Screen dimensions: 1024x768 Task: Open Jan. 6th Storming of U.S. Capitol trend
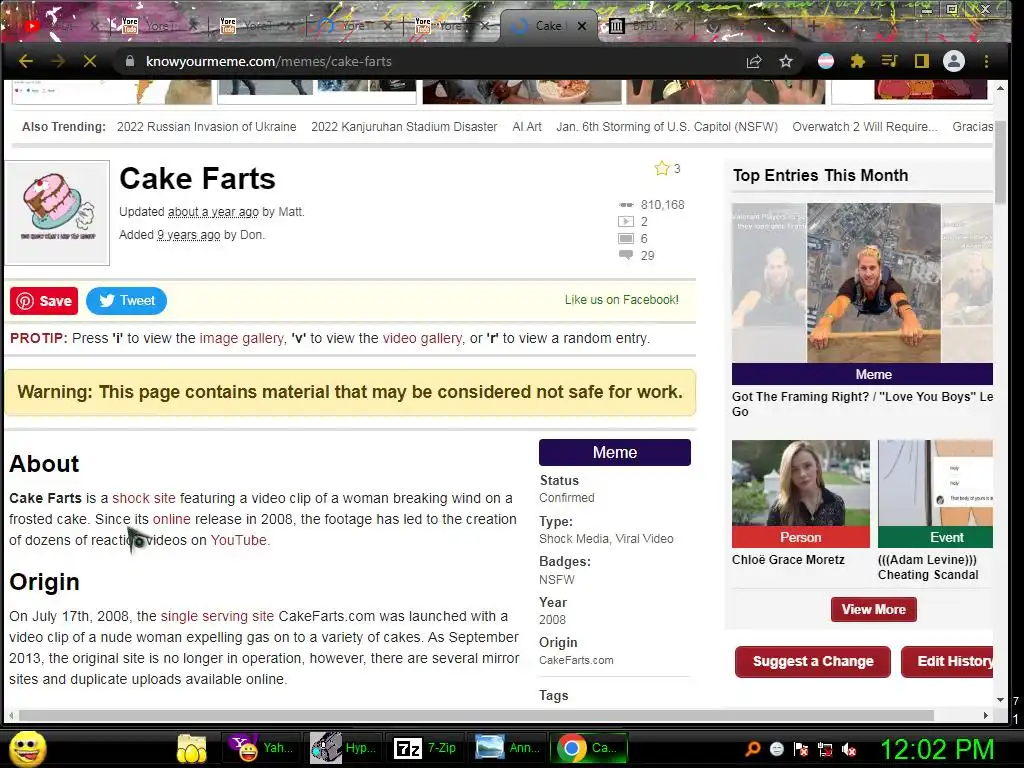coord(667,127)
